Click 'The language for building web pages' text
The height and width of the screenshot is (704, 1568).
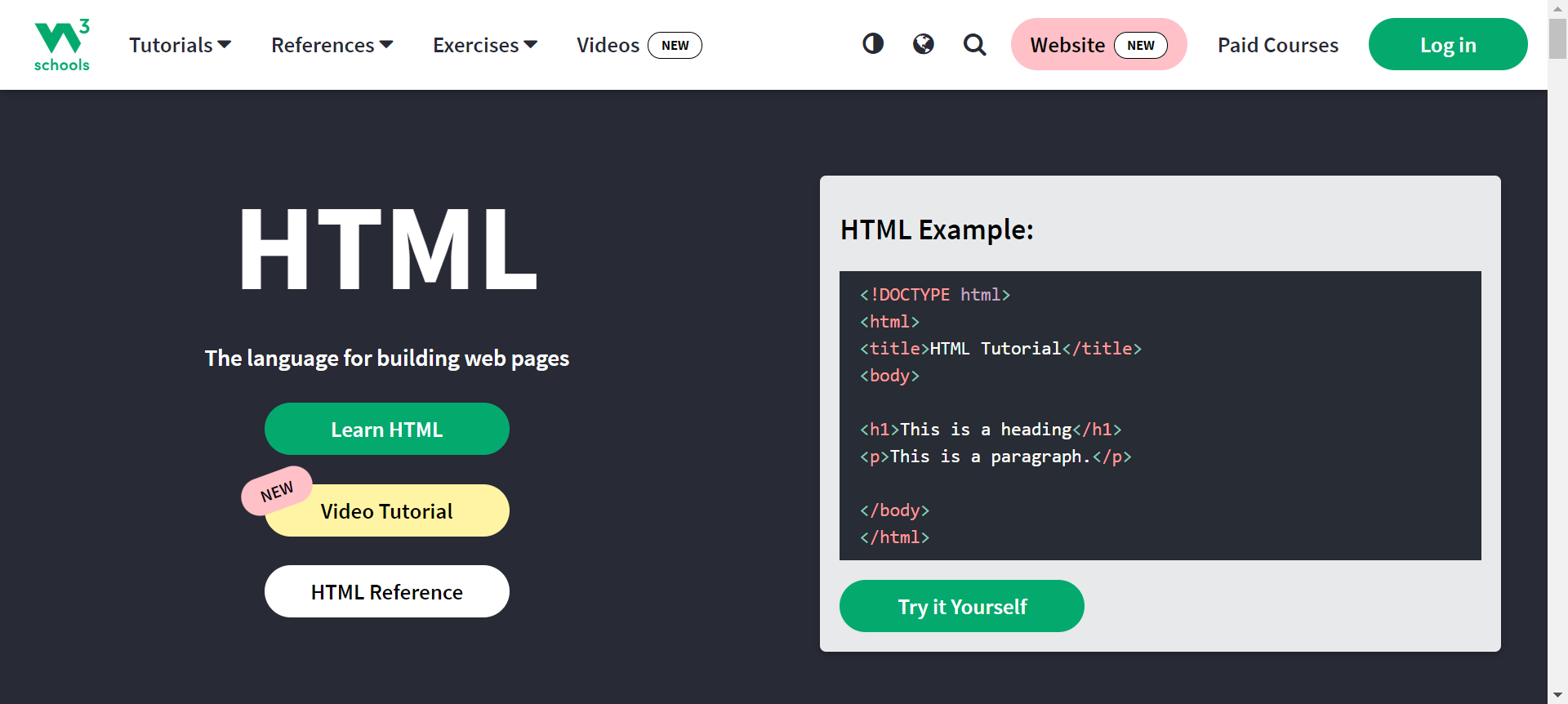387,358
